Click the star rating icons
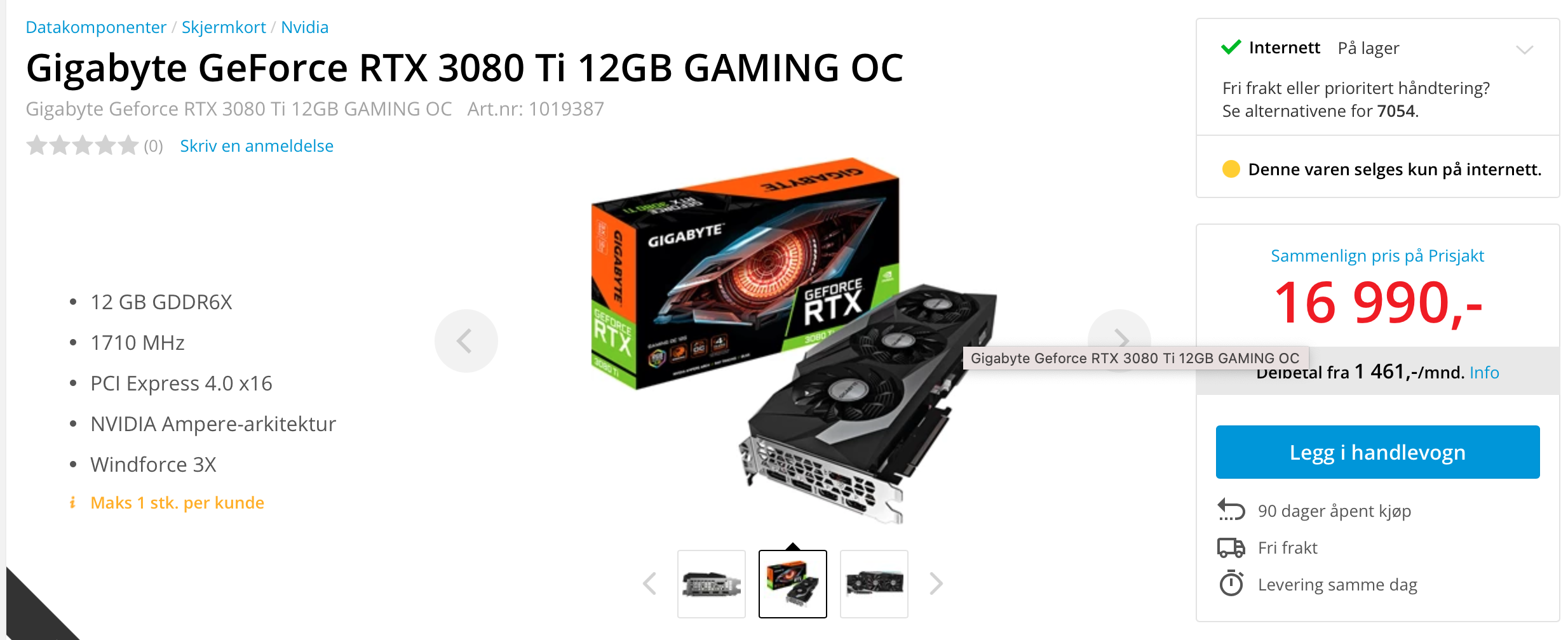Viewport: 1568px width, 640px height. click(82, 145)
